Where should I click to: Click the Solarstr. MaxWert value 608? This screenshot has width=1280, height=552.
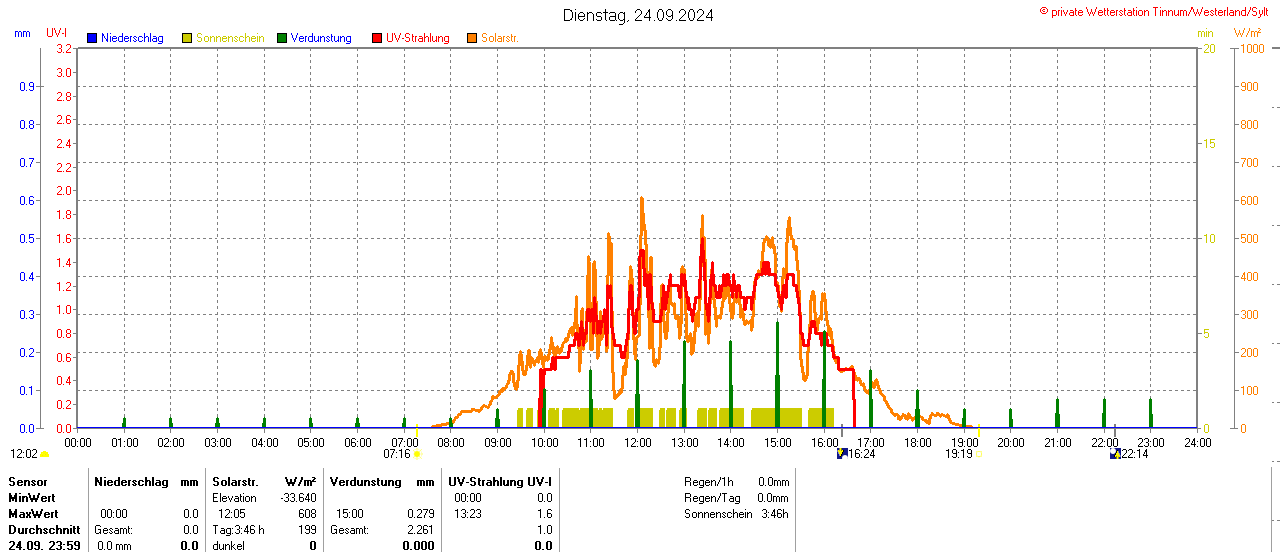coord(306,513)
